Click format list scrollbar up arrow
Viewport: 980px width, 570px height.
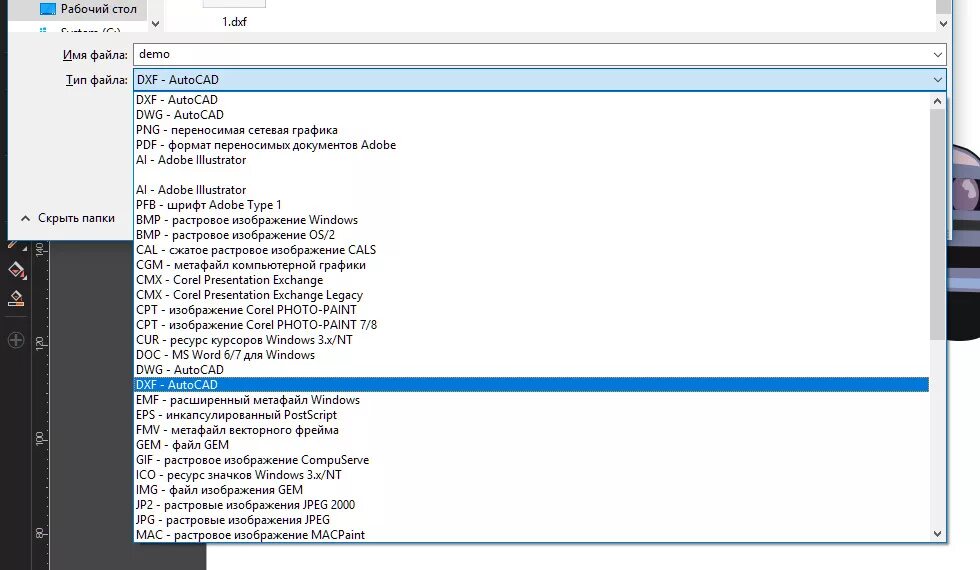pos(937,101)
